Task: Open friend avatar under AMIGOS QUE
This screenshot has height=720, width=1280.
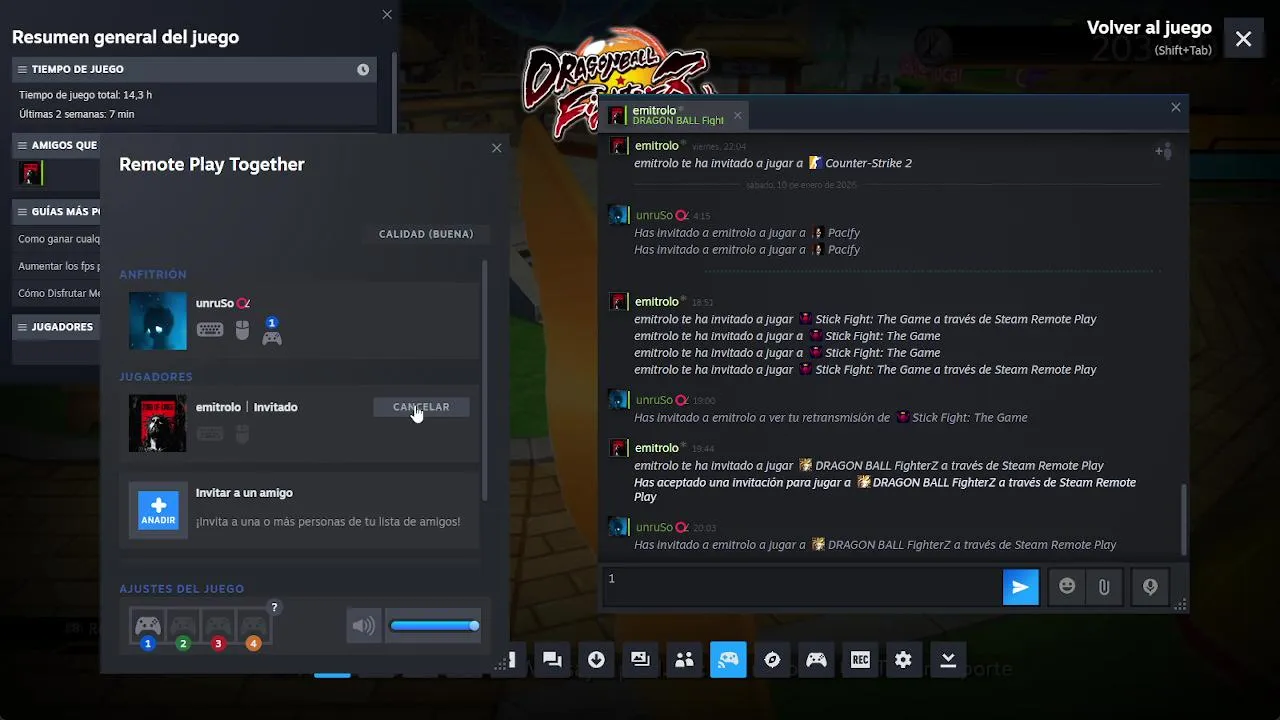Action: pos(31,174)
